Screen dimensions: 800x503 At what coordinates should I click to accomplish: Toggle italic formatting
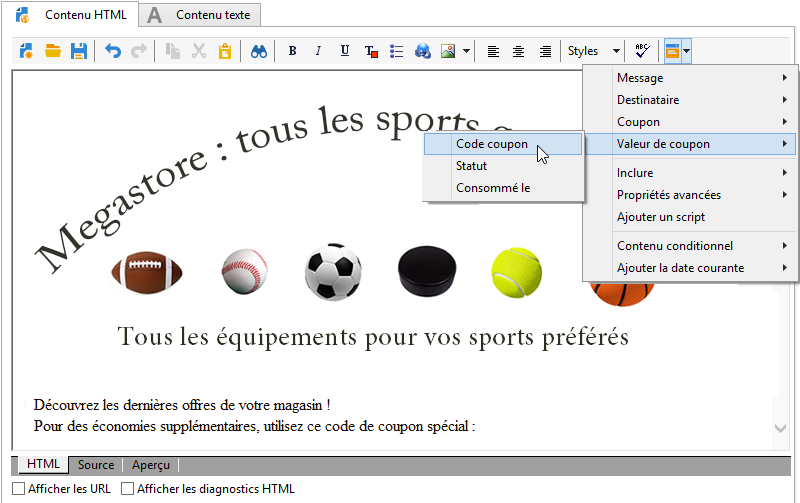tap(318, 51)
